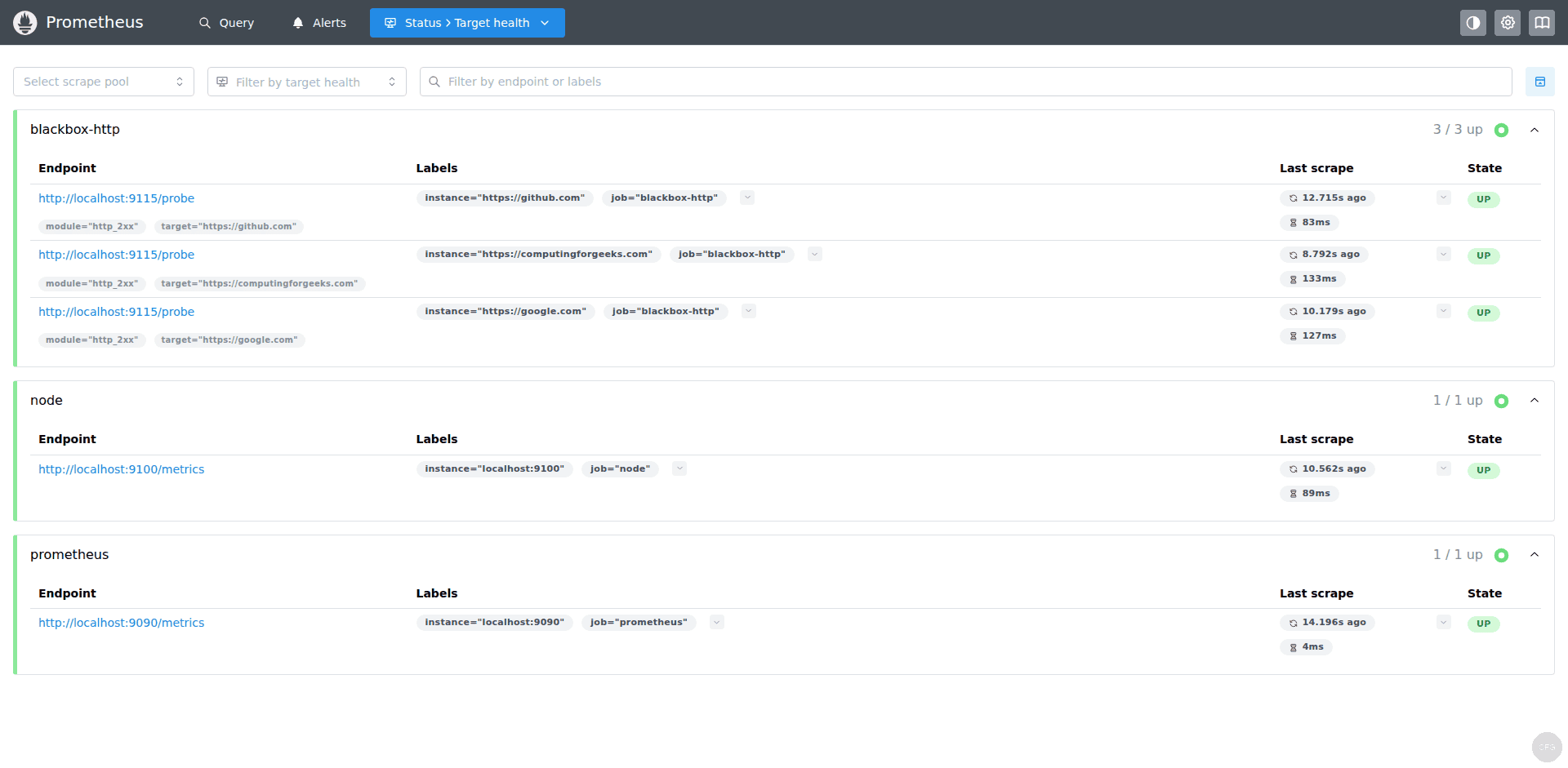Viewport: 1568px width, 768px height.
Task: Click the blue panel view icon beside filter bar
Action: (x=1540, y=82)
